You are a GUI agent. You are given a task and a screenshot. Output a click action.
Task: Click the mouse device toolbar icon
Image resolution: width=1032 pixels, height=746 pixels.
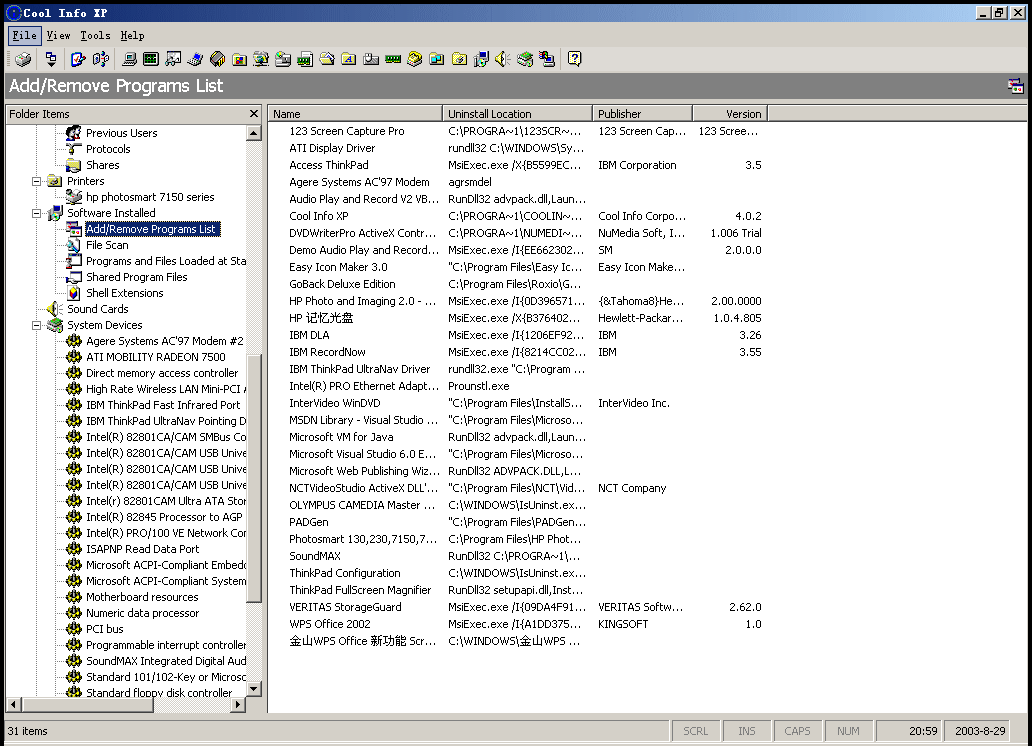pos(371,59)
